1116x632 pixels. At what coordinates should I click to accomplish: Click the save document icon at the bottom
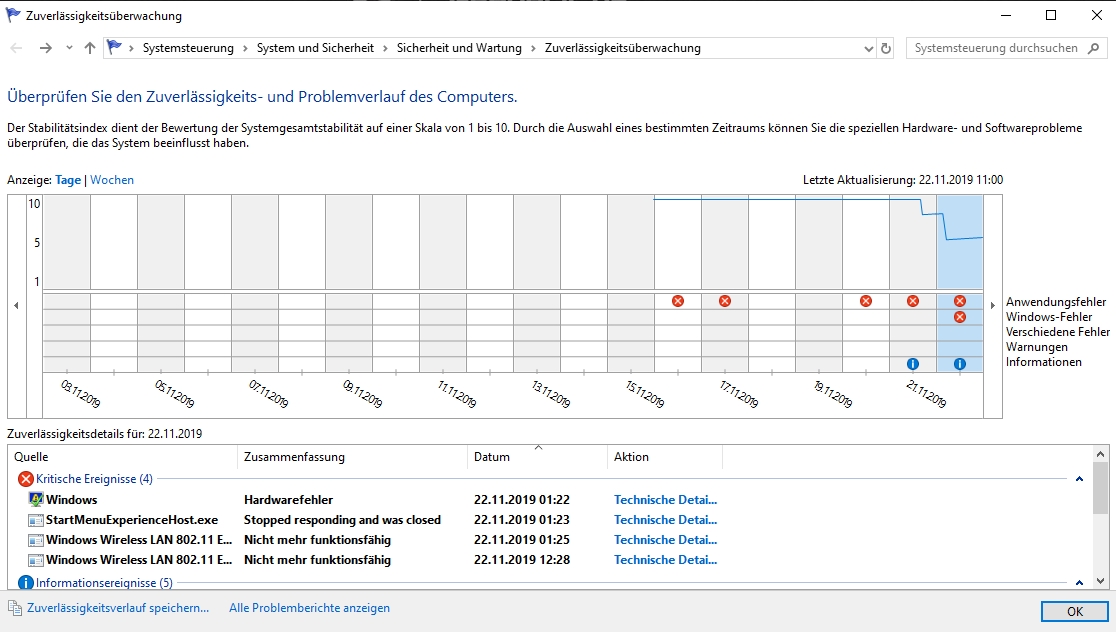coord(15,608)
